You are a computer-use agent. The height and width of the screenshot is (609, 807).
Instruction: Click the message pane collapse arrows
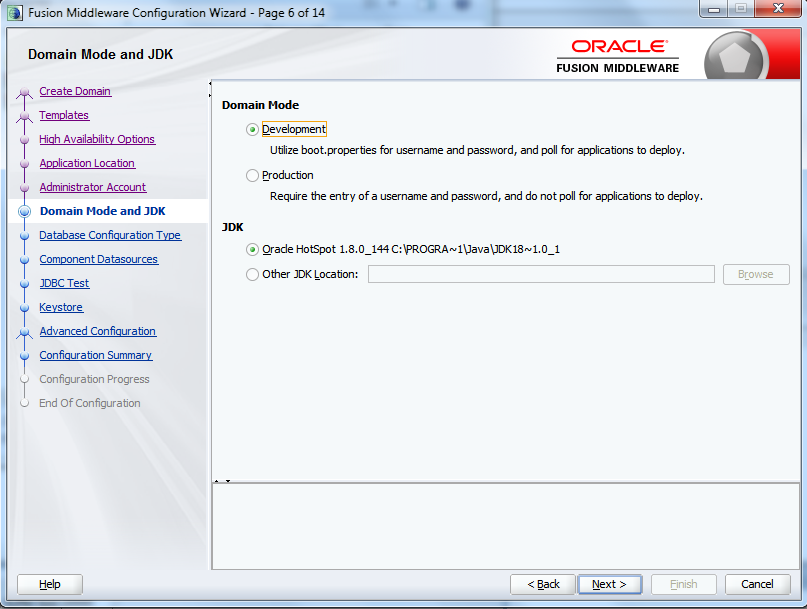coord(222,481)
